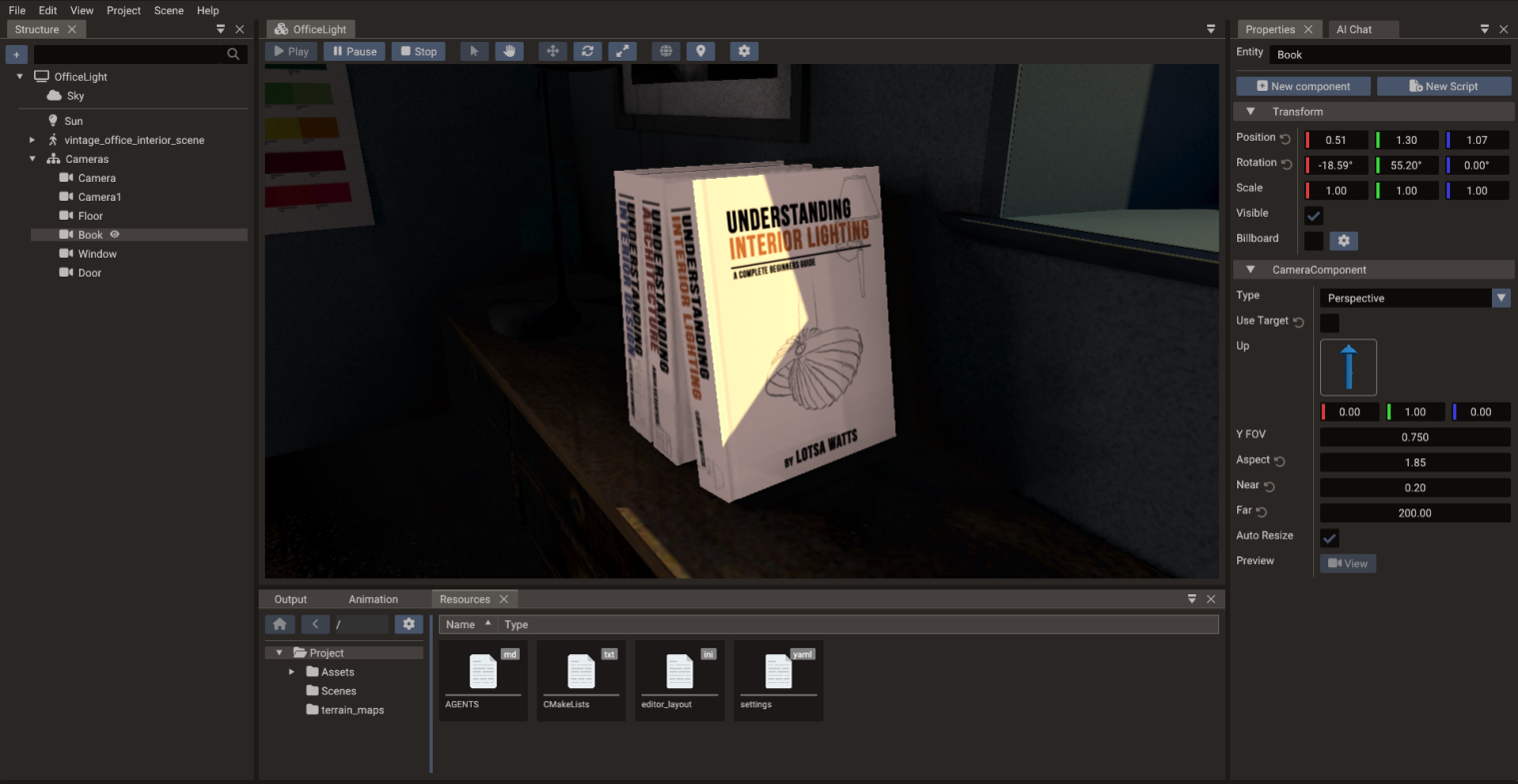Open the bottom panel options menu icon
The image size is (1518, 784).
point(1192,599)
